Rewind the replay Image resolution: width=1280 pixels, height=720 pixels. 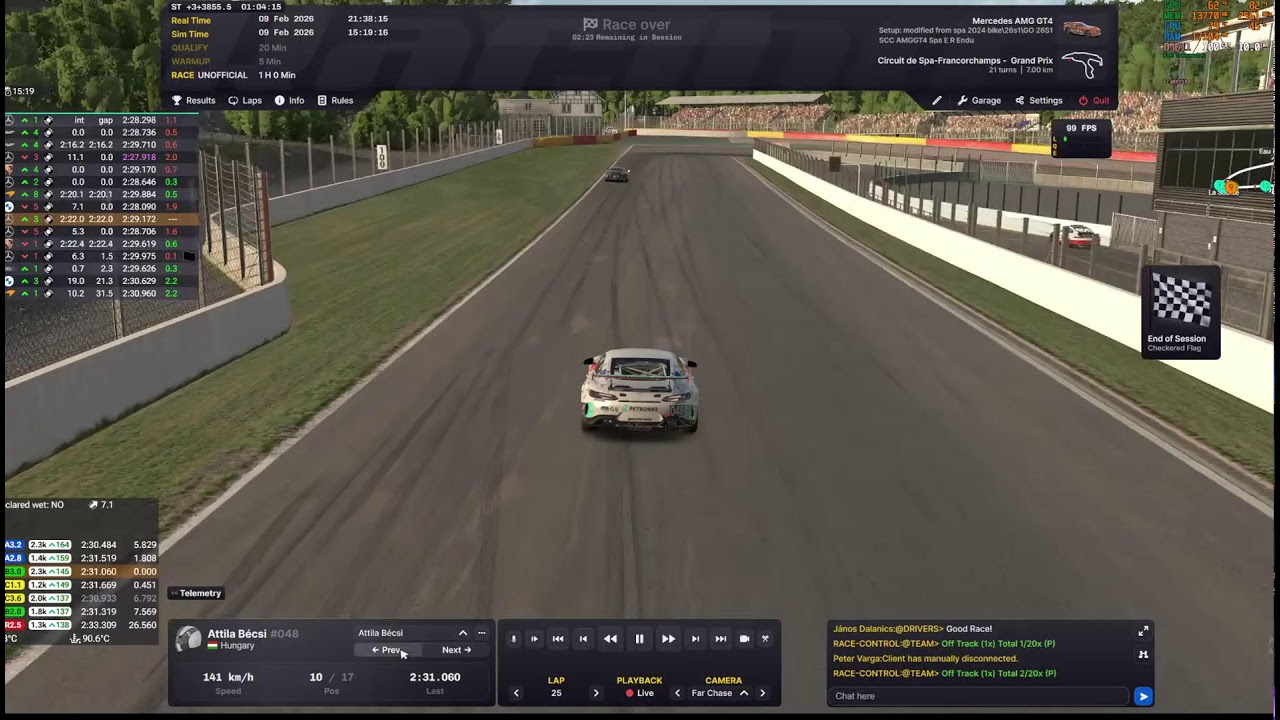610,639
